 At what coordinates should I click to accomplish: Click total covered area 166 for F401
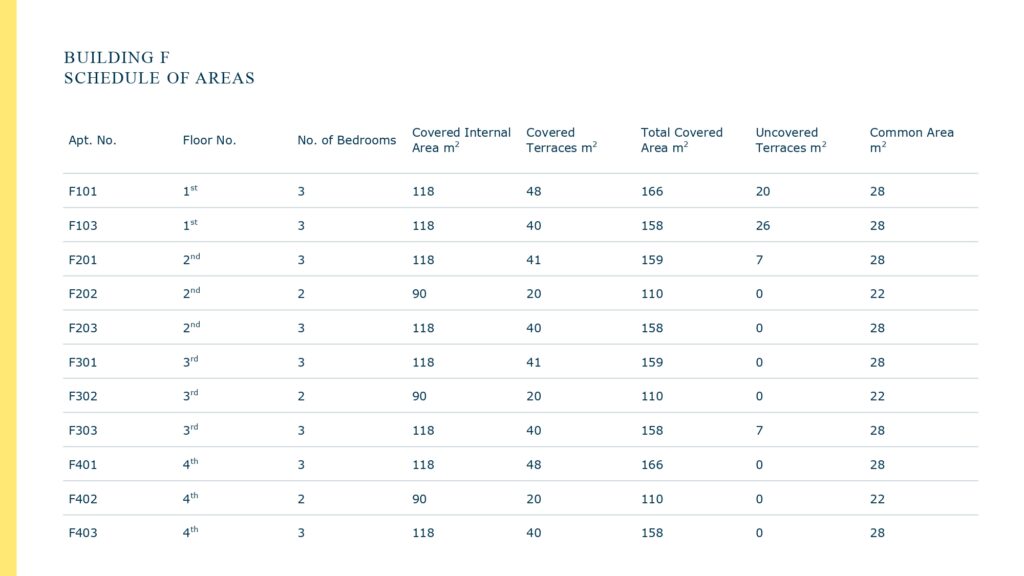(x=652, y=465)
